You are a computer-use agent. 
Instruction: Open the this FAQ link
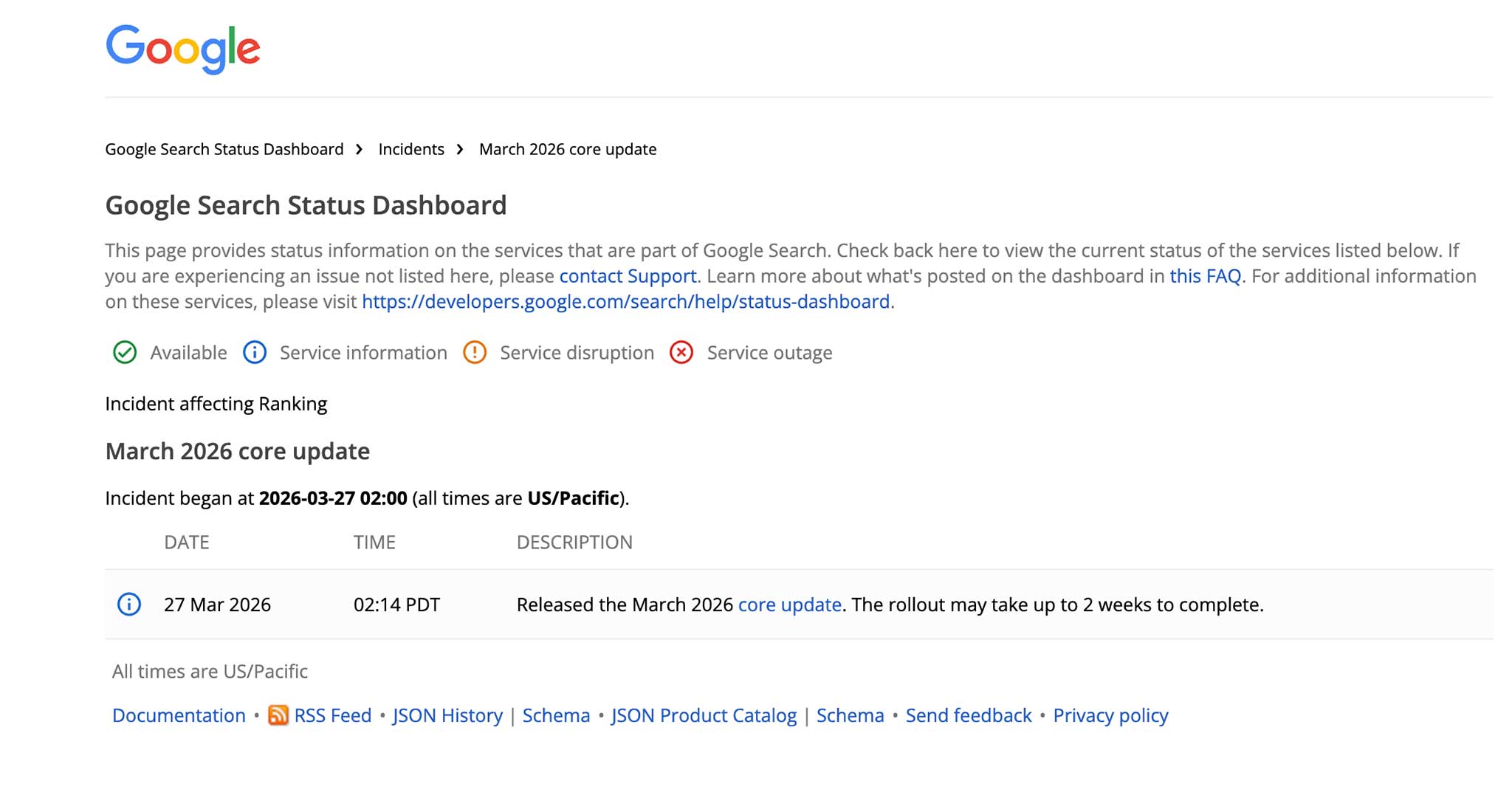1205,276
